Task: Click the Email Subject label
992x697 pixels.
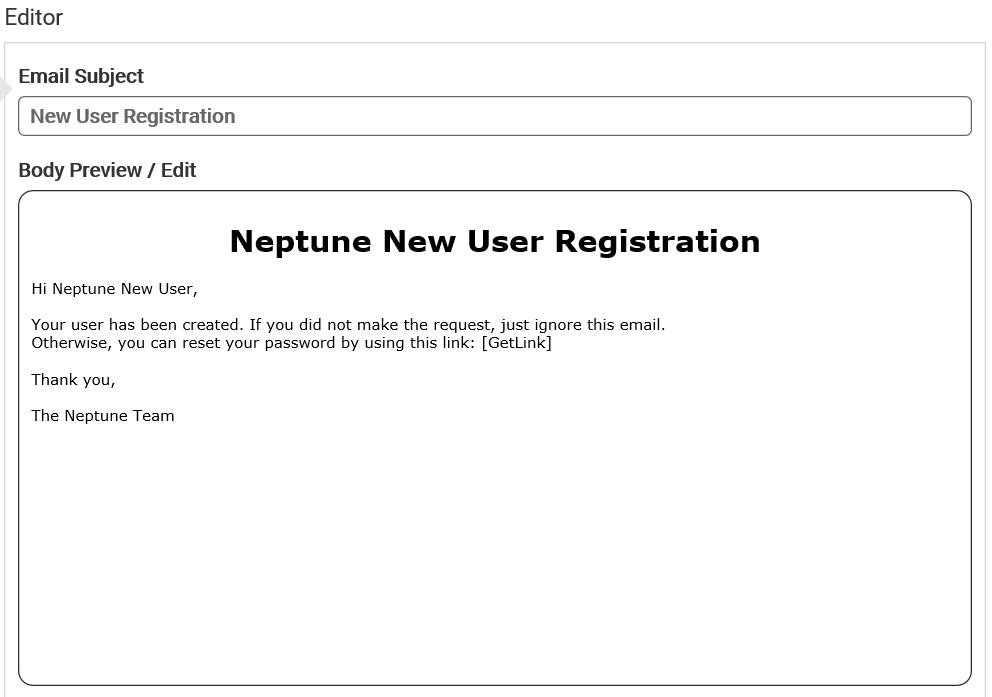Action: click(x=80, y=76)
